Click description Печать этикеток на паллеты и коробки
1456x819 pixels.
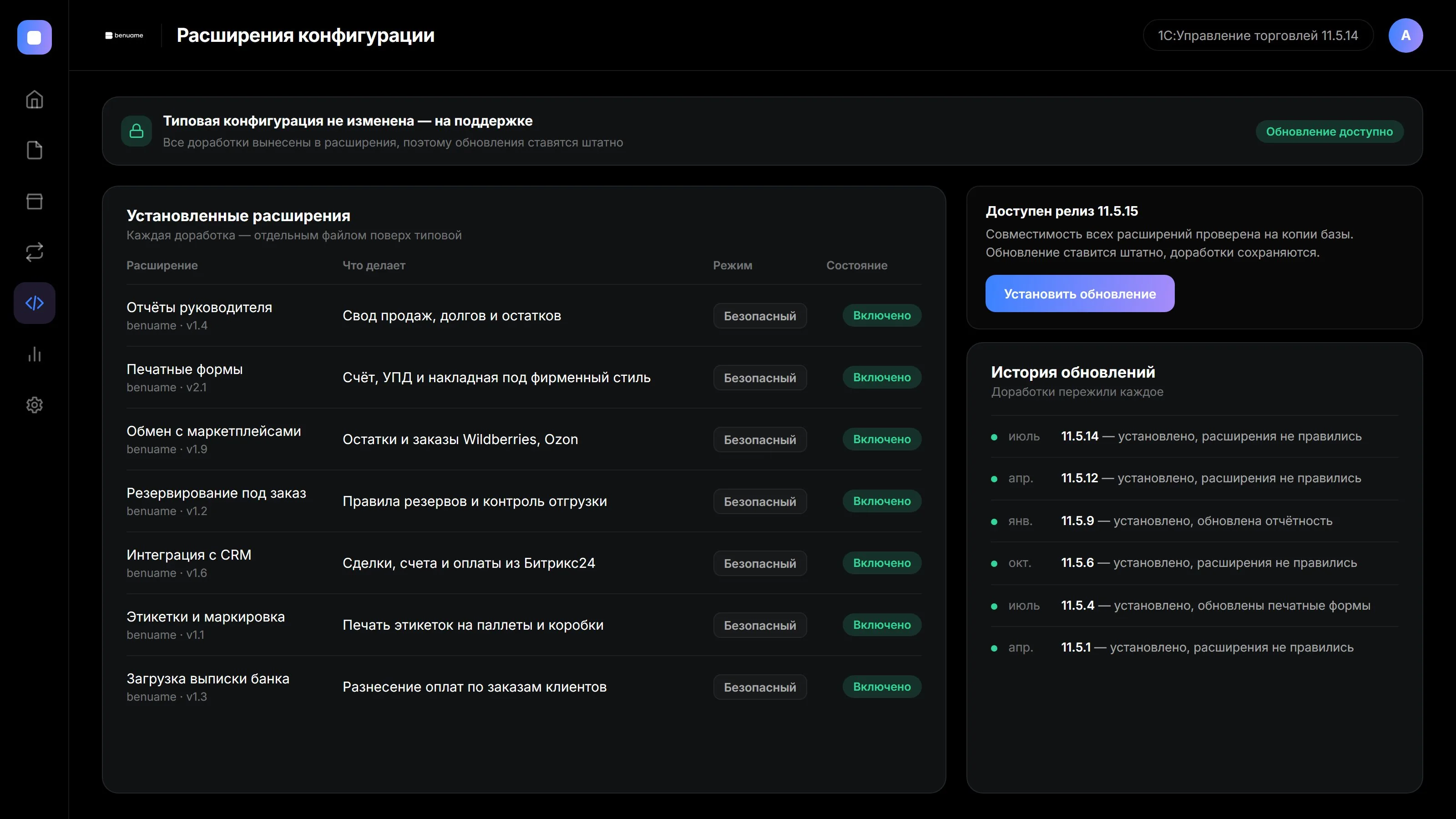click(x=473, y=625)
